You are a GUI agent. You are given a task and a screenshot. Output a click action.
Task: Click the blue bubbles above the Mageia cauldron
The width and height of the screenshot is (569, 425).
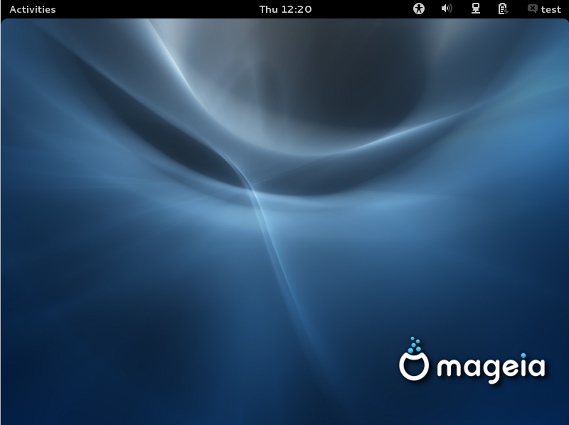click(x=414, y=345)
